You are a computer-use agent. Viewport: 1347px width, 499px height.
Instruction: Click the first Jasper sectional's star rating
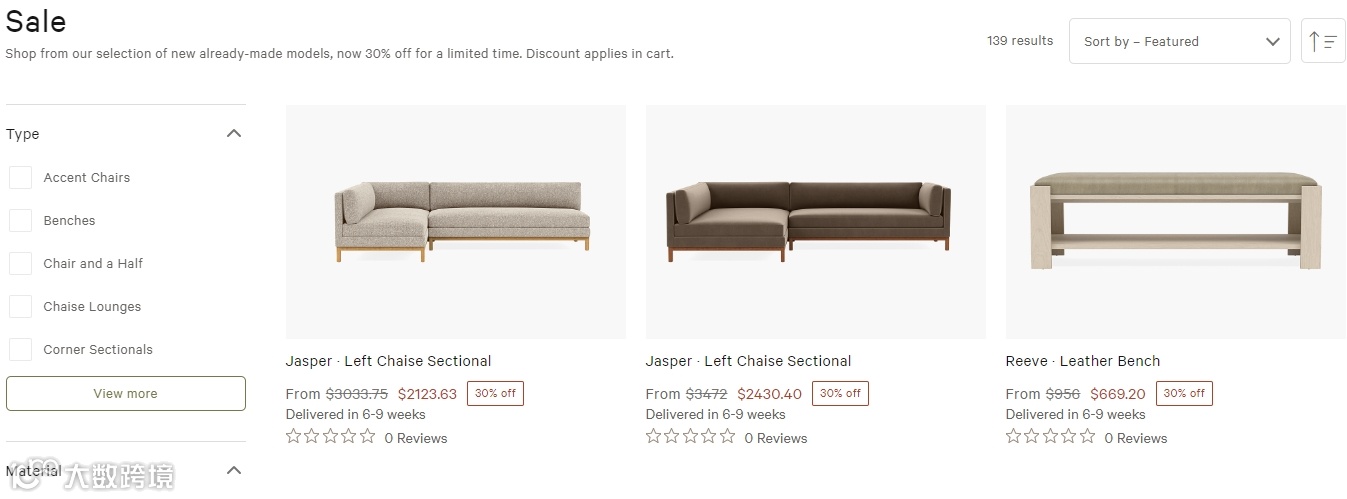tap(330, 437)
